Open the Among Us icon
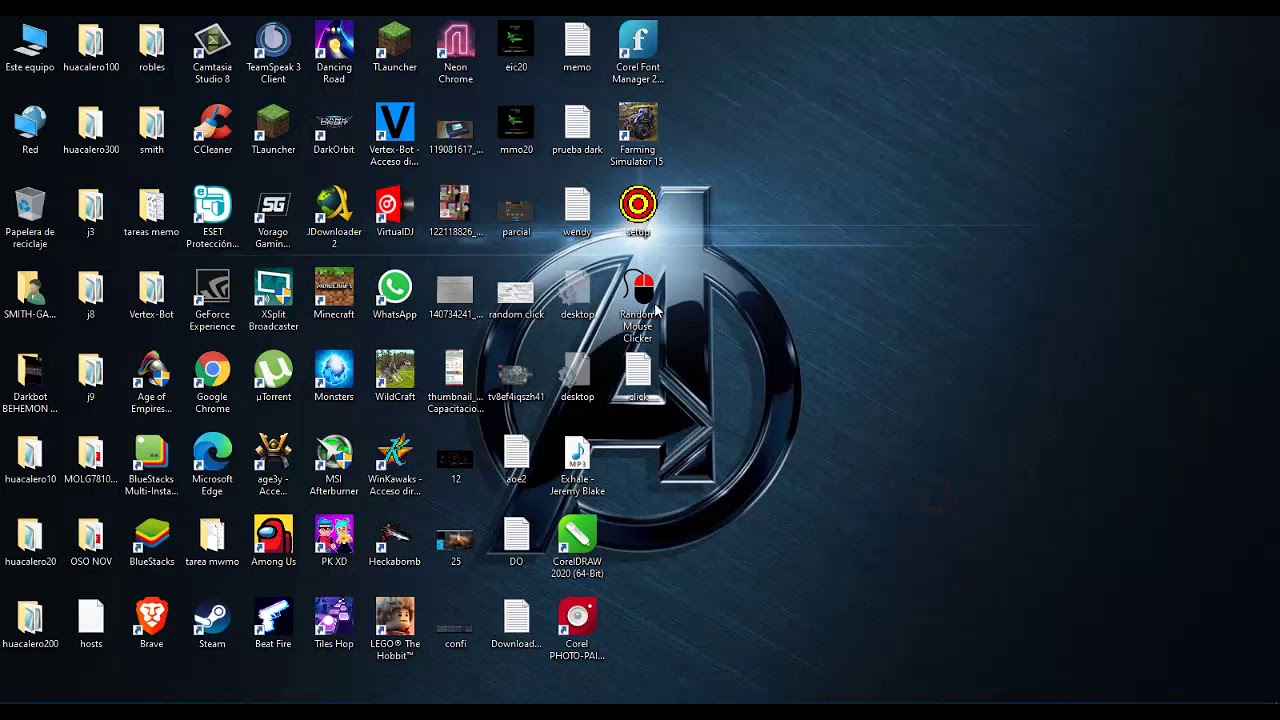 [273, 540]
